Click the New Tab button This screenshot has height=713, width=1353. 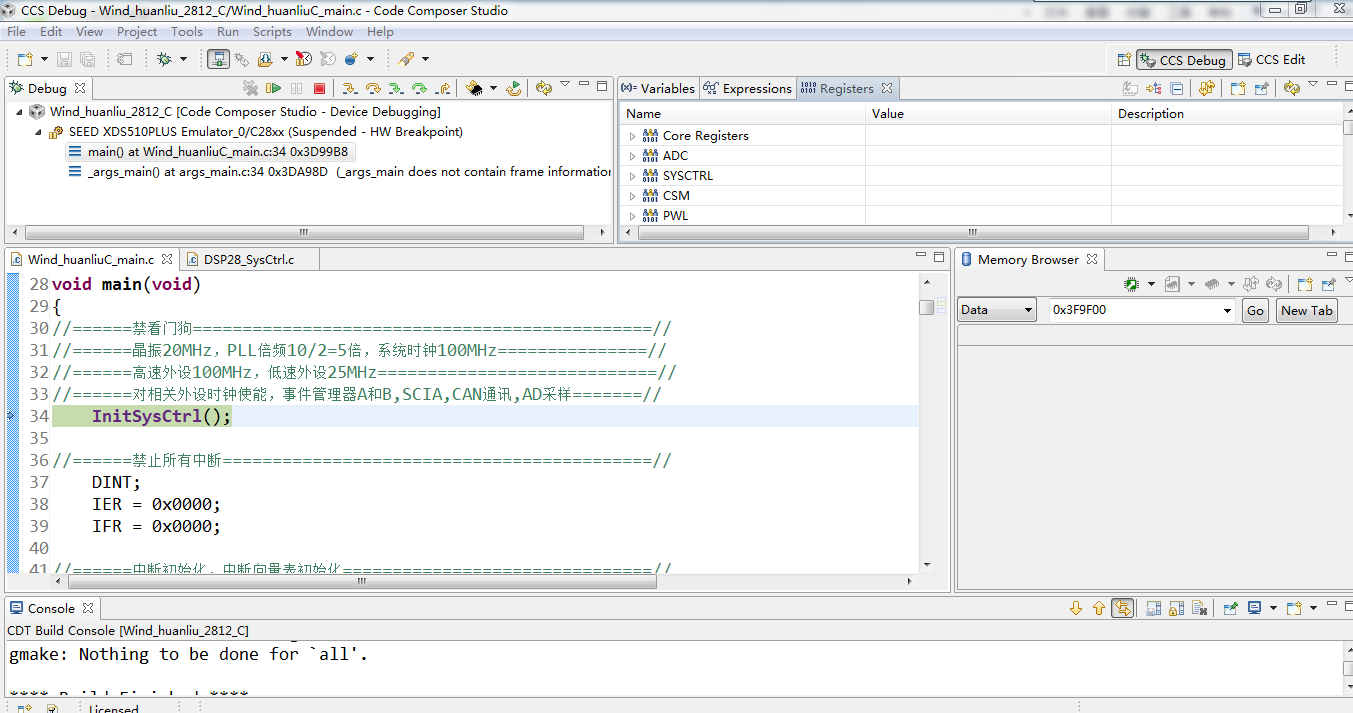tap(1306, 310)
